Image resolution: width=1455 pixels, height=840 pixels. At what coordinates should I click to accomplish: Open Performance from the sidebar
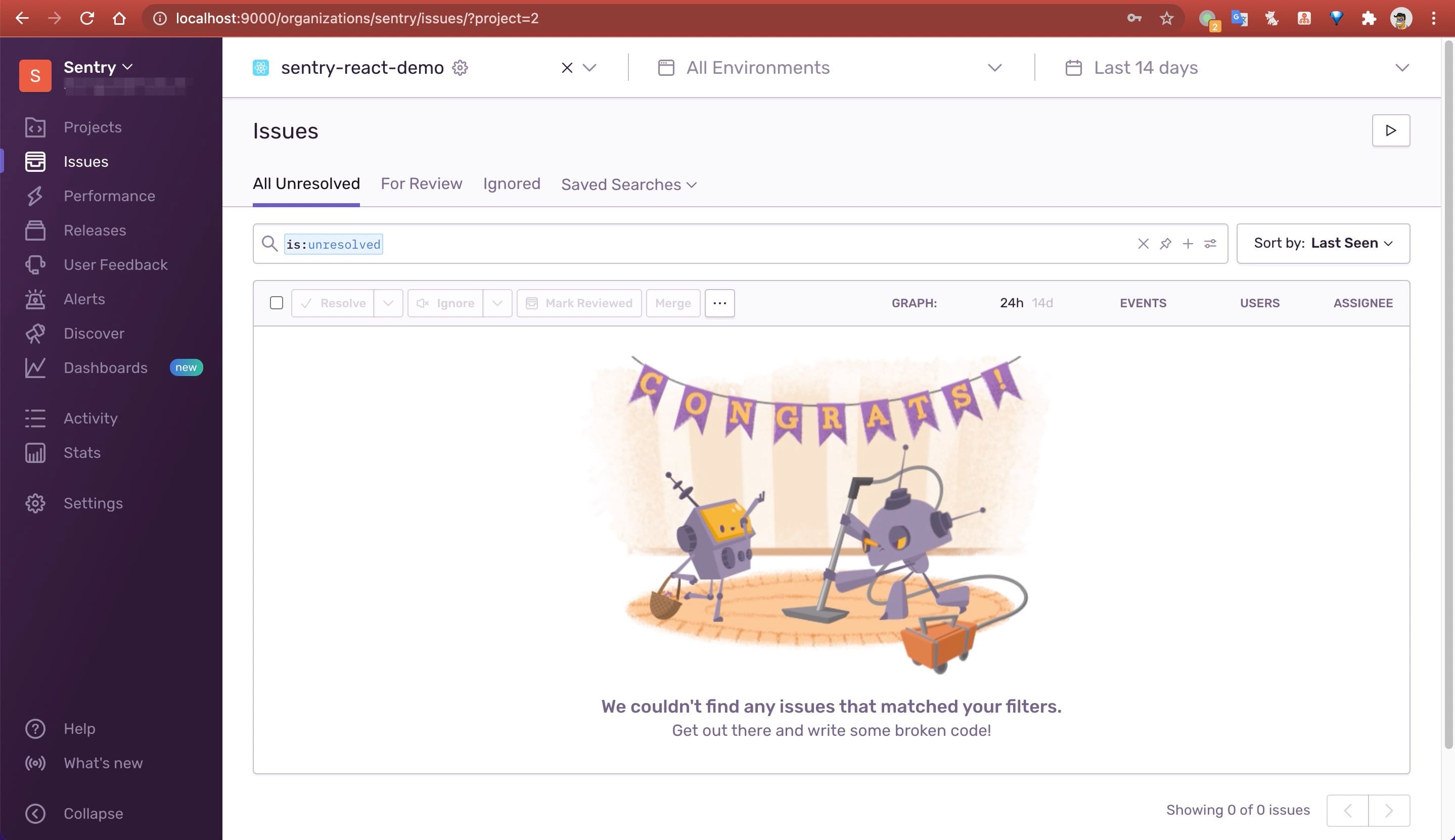(109, 196)
